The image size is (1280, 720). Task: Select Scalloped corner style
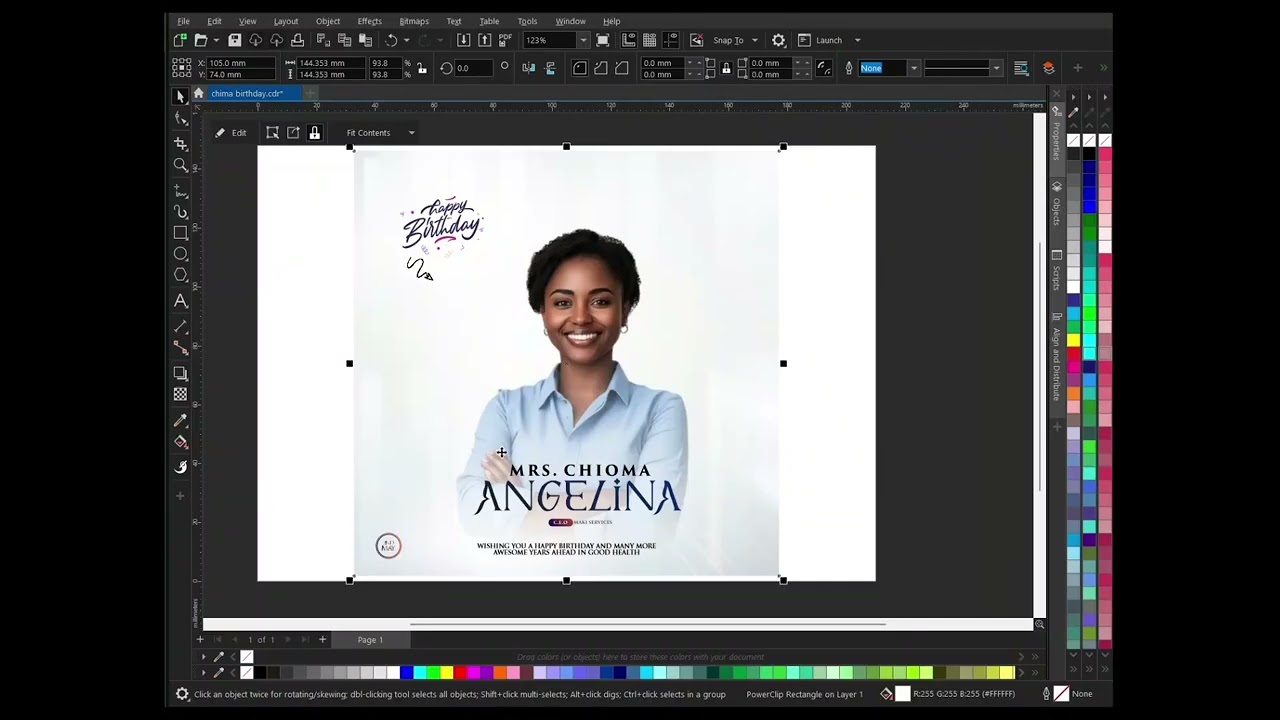point(601,68)
